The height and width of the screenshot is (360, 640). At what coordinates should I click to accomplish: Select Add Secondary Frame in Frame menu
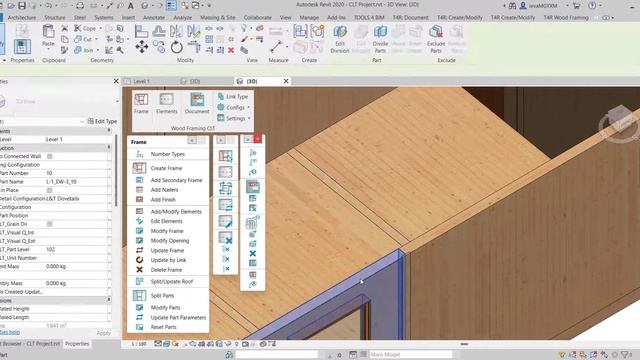176,180
